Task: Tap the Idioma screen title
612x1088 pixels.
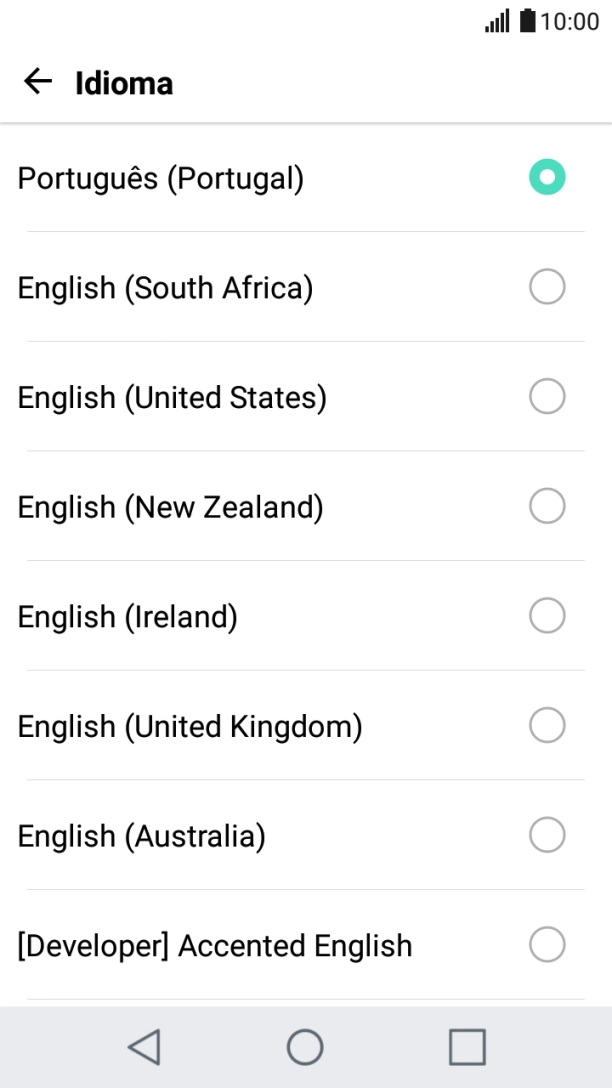Action: (x=124, y=83)
